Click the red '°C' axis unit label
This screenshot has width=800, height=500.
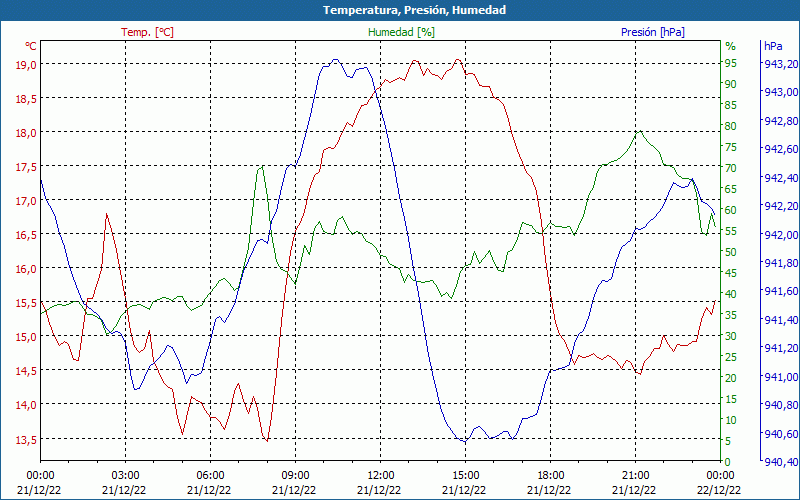31,46
